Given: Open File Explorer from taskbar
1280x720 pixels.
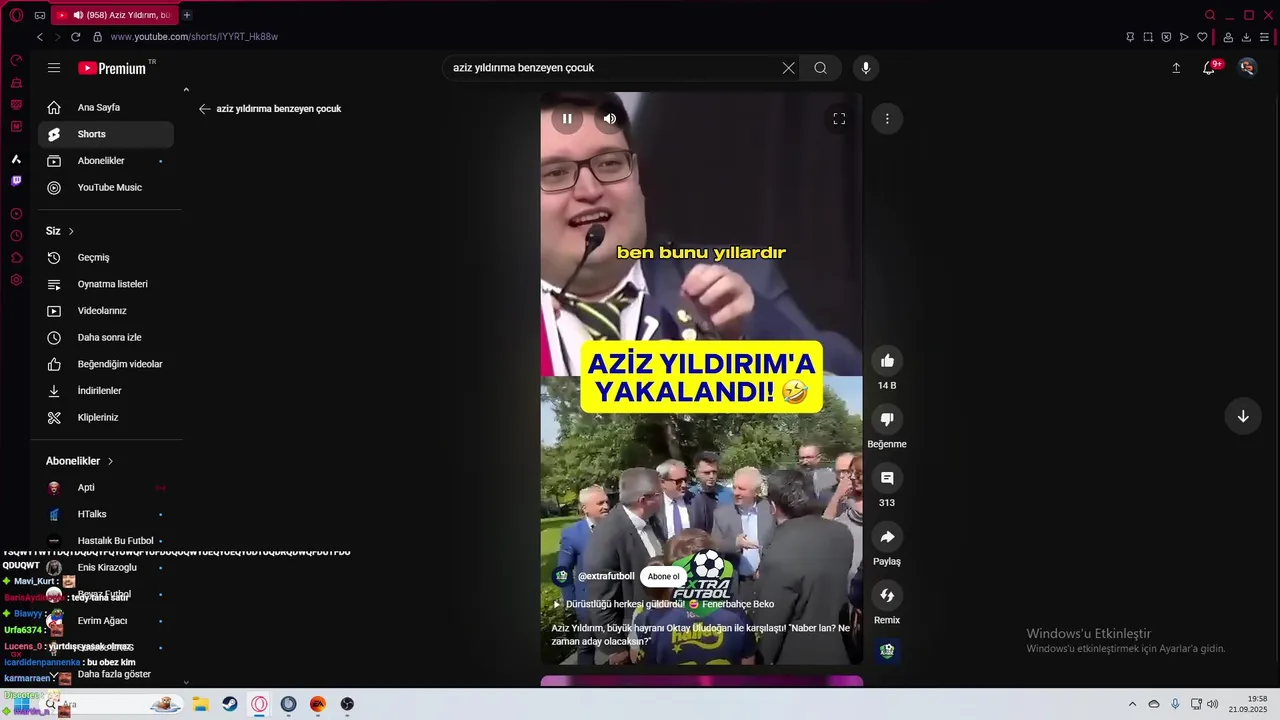Looking at the screenshot, I should coord(200,704).
